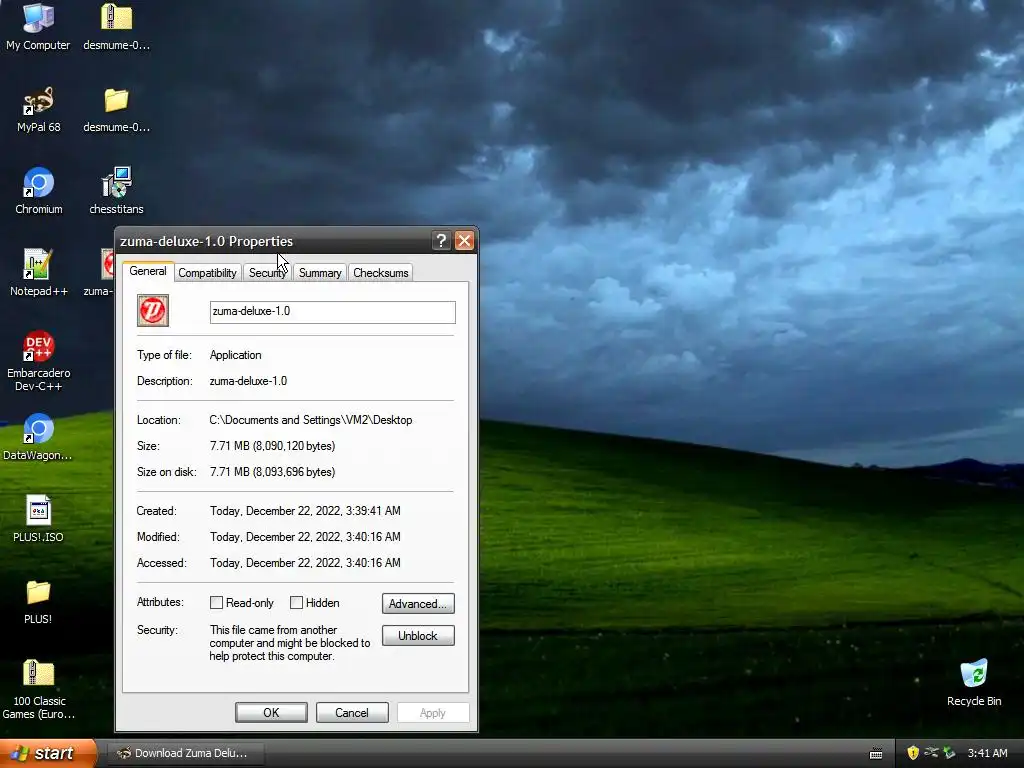This screenshot has height=768, width=1024.
Task: Click the Unblock button
Action: pyautogui.click(x=418, y=635)
